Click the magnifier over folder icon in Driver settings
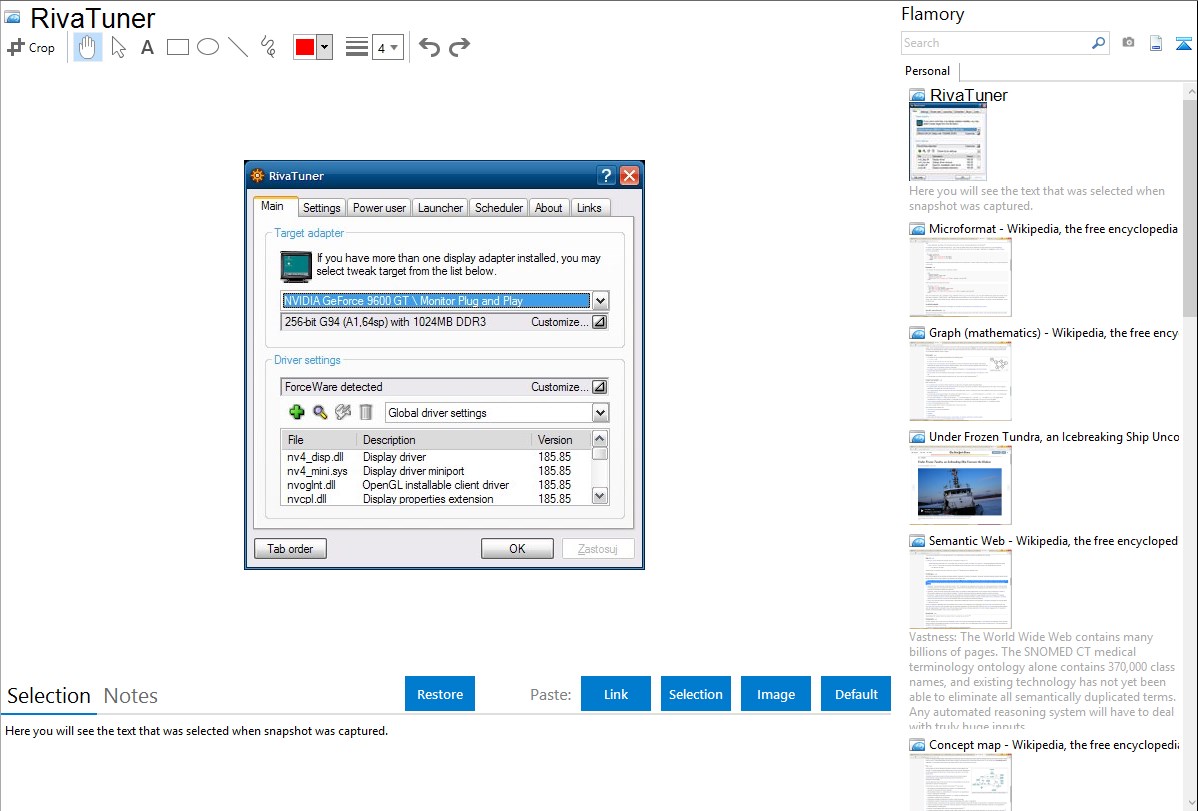 tap(320, 413)
